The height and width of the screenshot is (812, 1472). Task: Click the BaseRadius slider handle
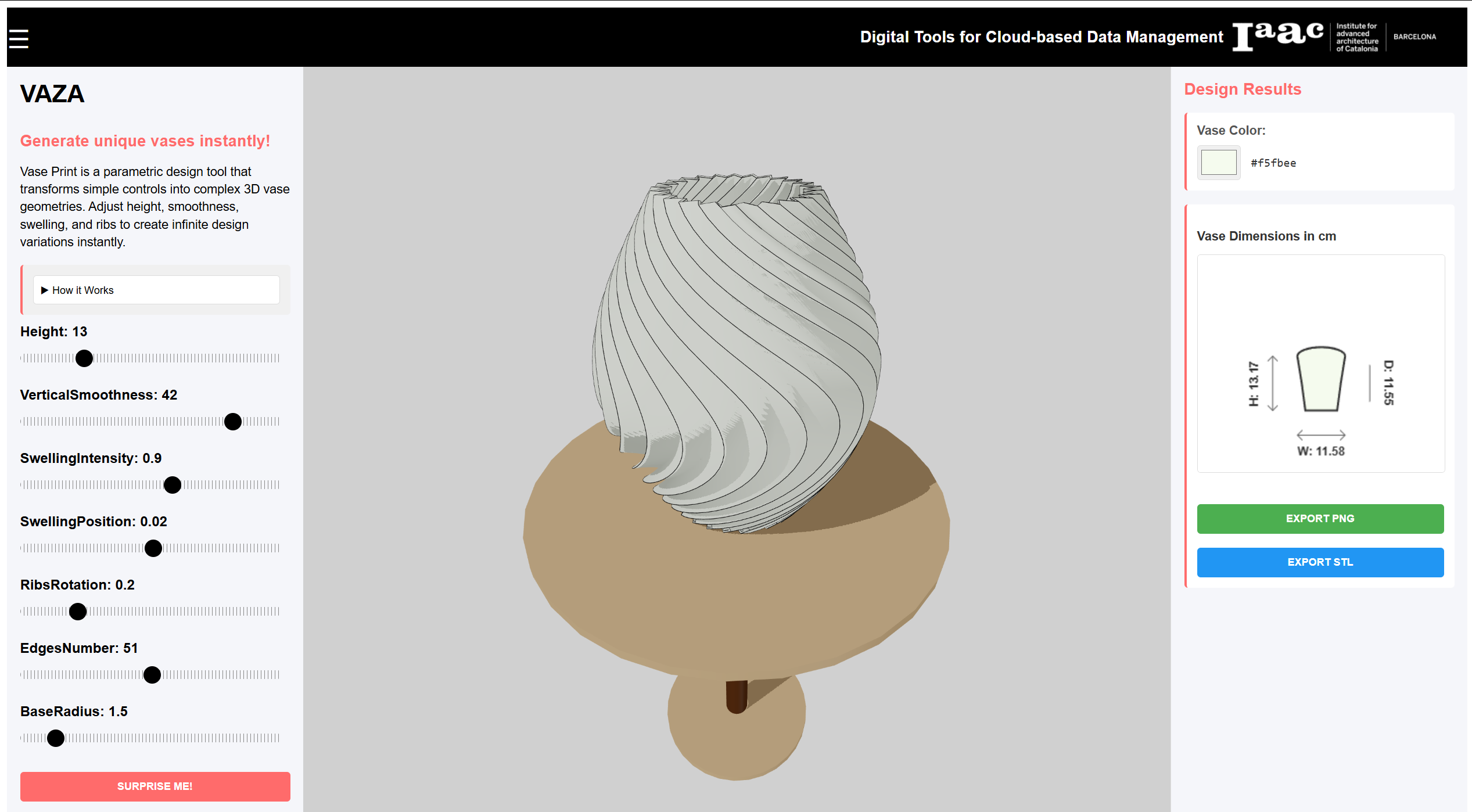click(56, 738)
